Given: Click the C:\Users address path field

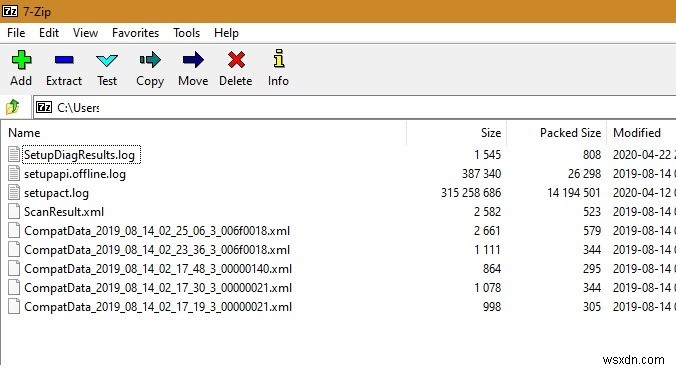Looking at the screenshot, I should (354, 107).
